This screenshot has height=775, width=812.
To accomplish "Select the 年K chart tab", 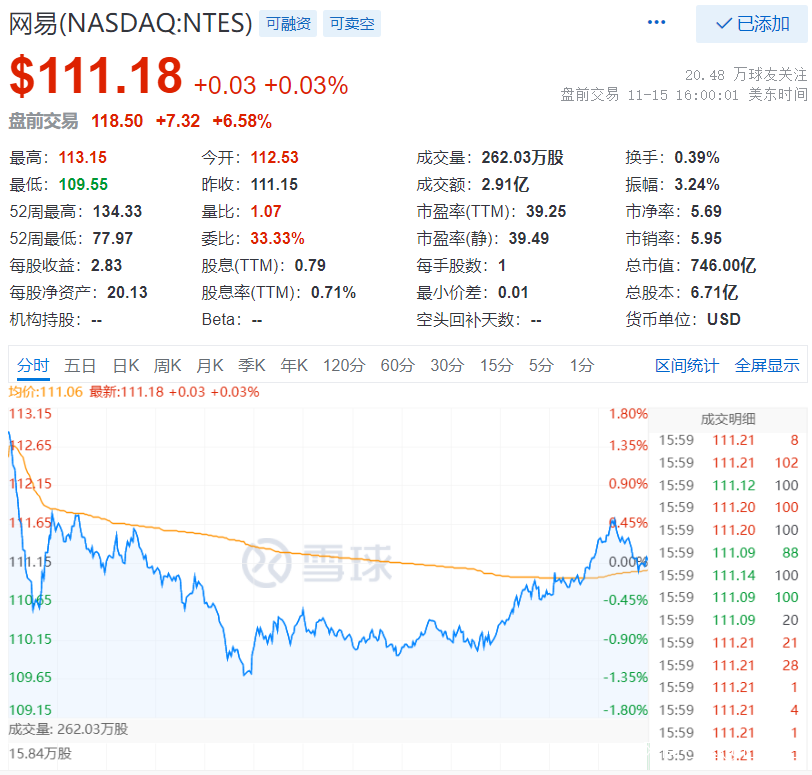I will (x=294, y=365).
